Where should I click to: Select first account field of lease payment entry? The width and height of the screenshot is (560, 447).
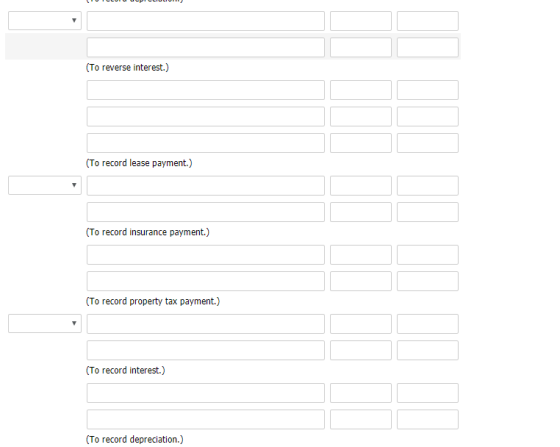(x=206, y=90)
